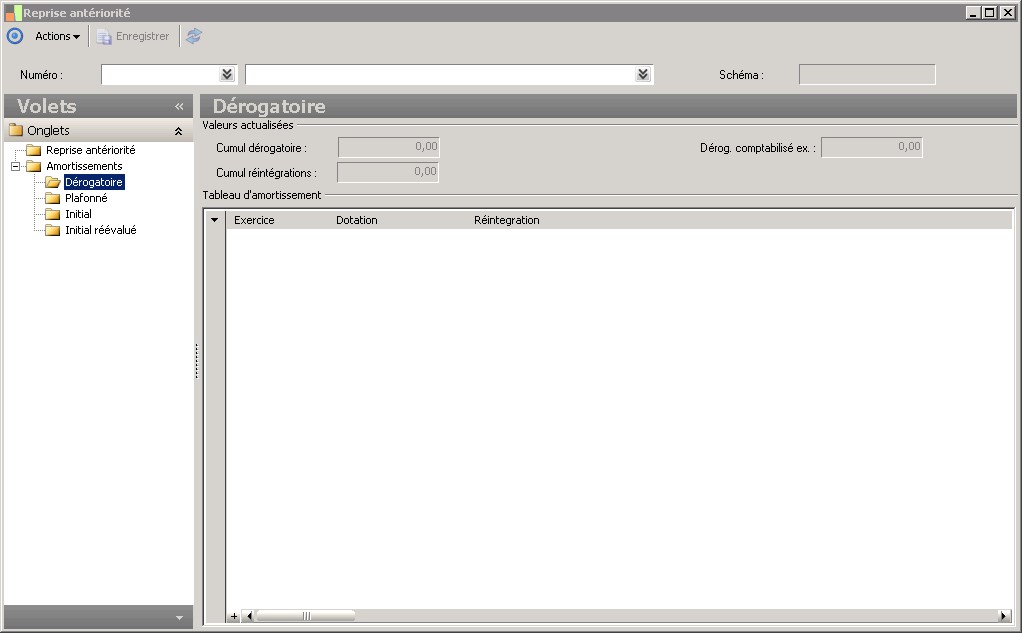Screen dimensions: 1022x633
Task: Open the table column selector triangle
Action: click(214, 220)
